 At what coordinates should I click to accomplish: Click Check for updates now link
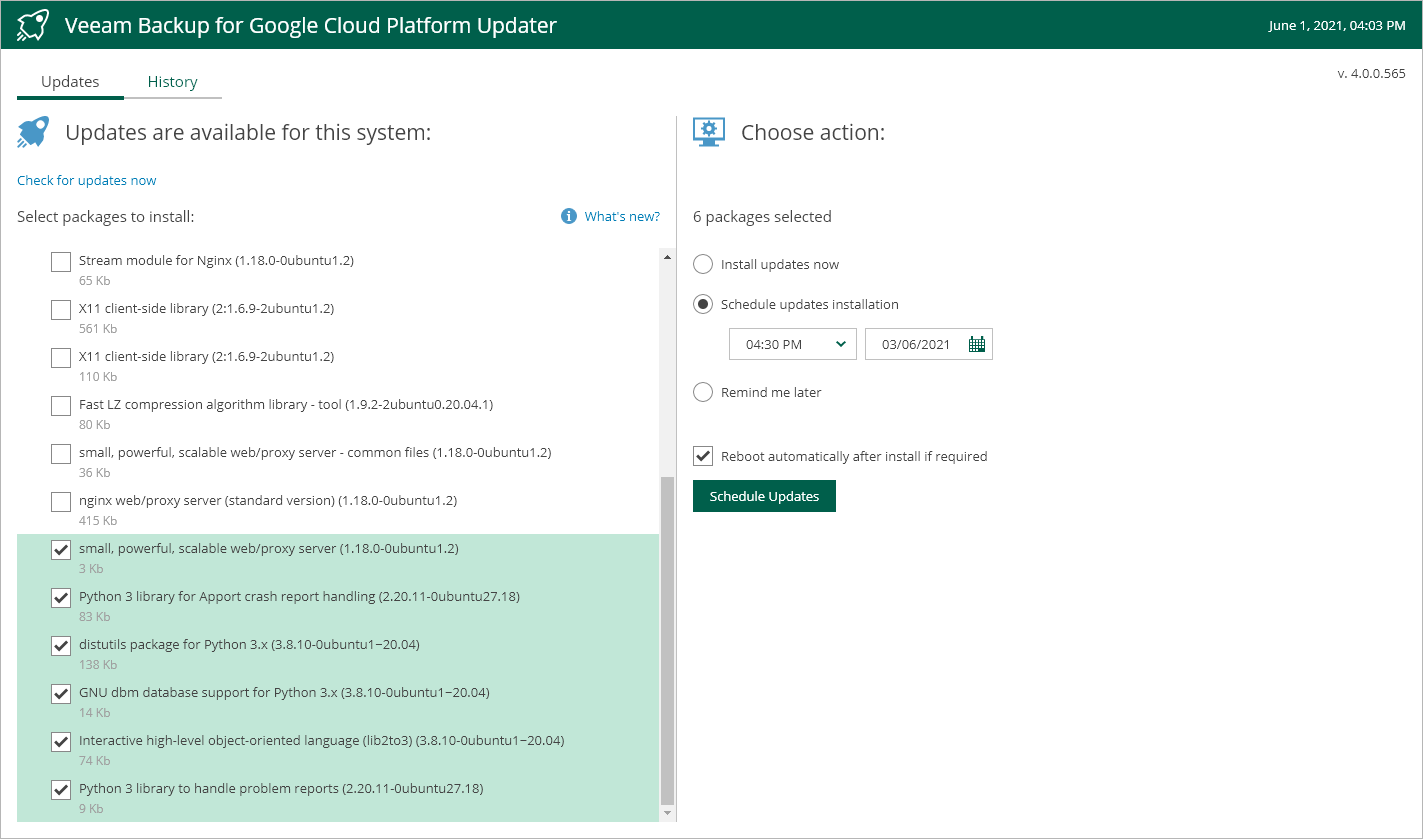(87, 180)
